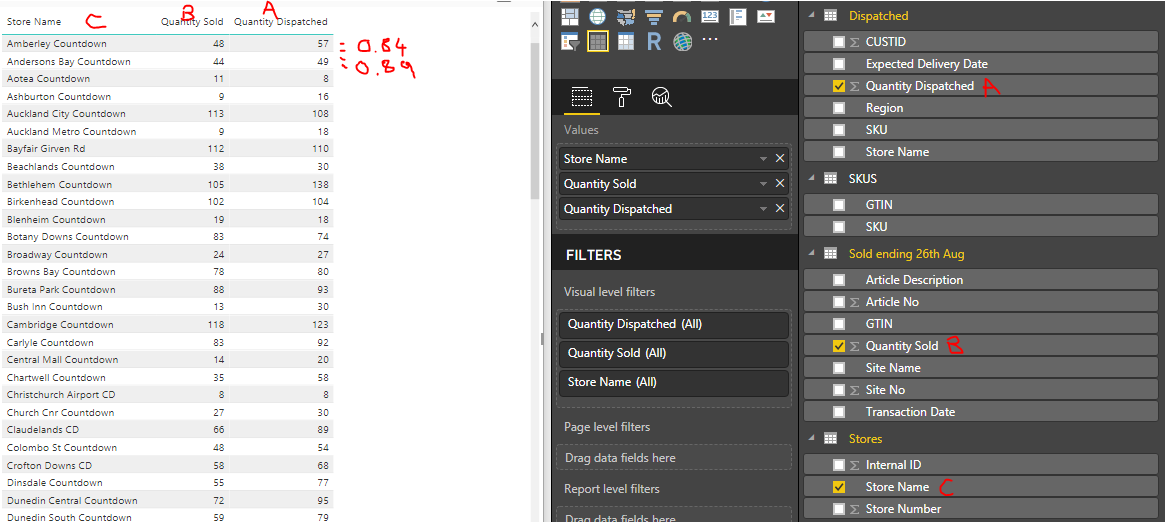The image size is (1165, 522).
Task: Open Quantity Dispatched dropdown in Values well
Action: [x=763, y=209]
